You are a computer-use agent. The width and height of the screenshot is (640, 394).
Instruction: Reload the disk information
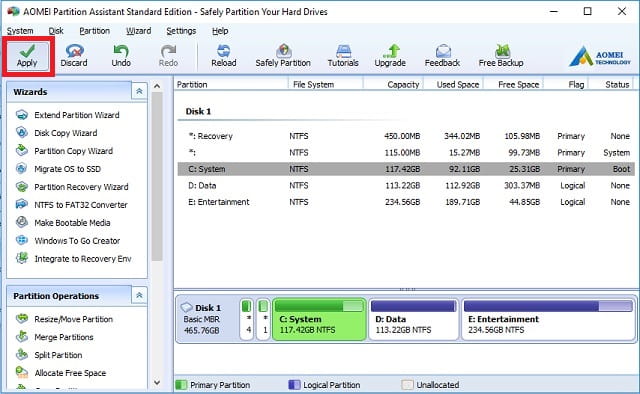pos(224,56)
